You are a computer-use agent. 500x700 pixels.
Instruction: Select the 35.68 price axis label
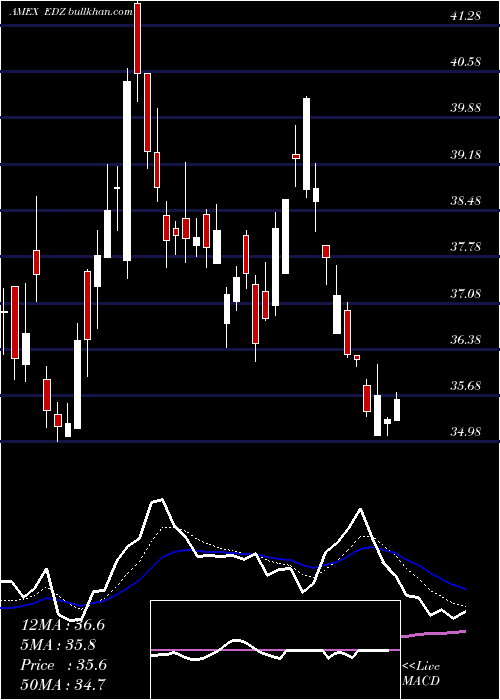[465, 386]
